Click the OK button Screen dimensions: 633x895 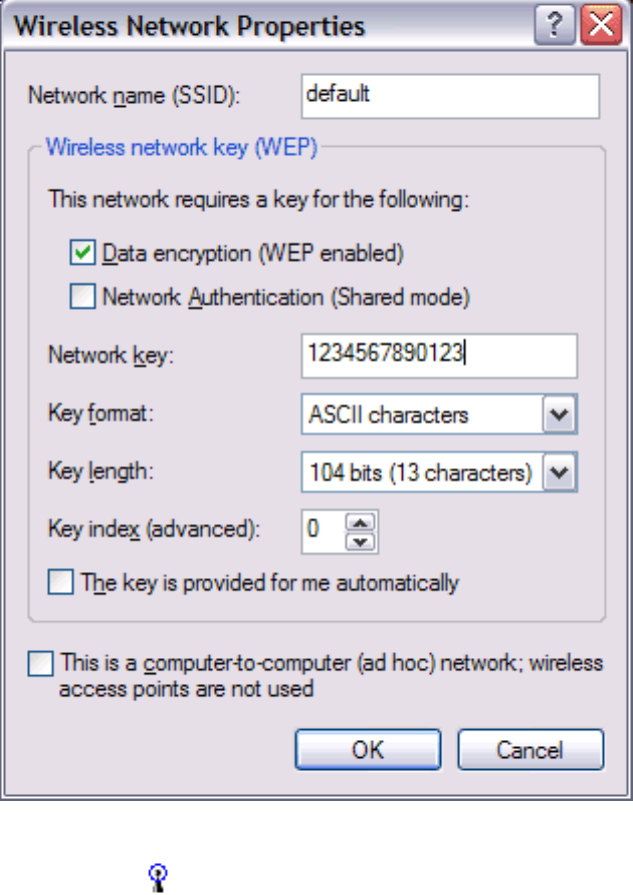coord(368,749)
